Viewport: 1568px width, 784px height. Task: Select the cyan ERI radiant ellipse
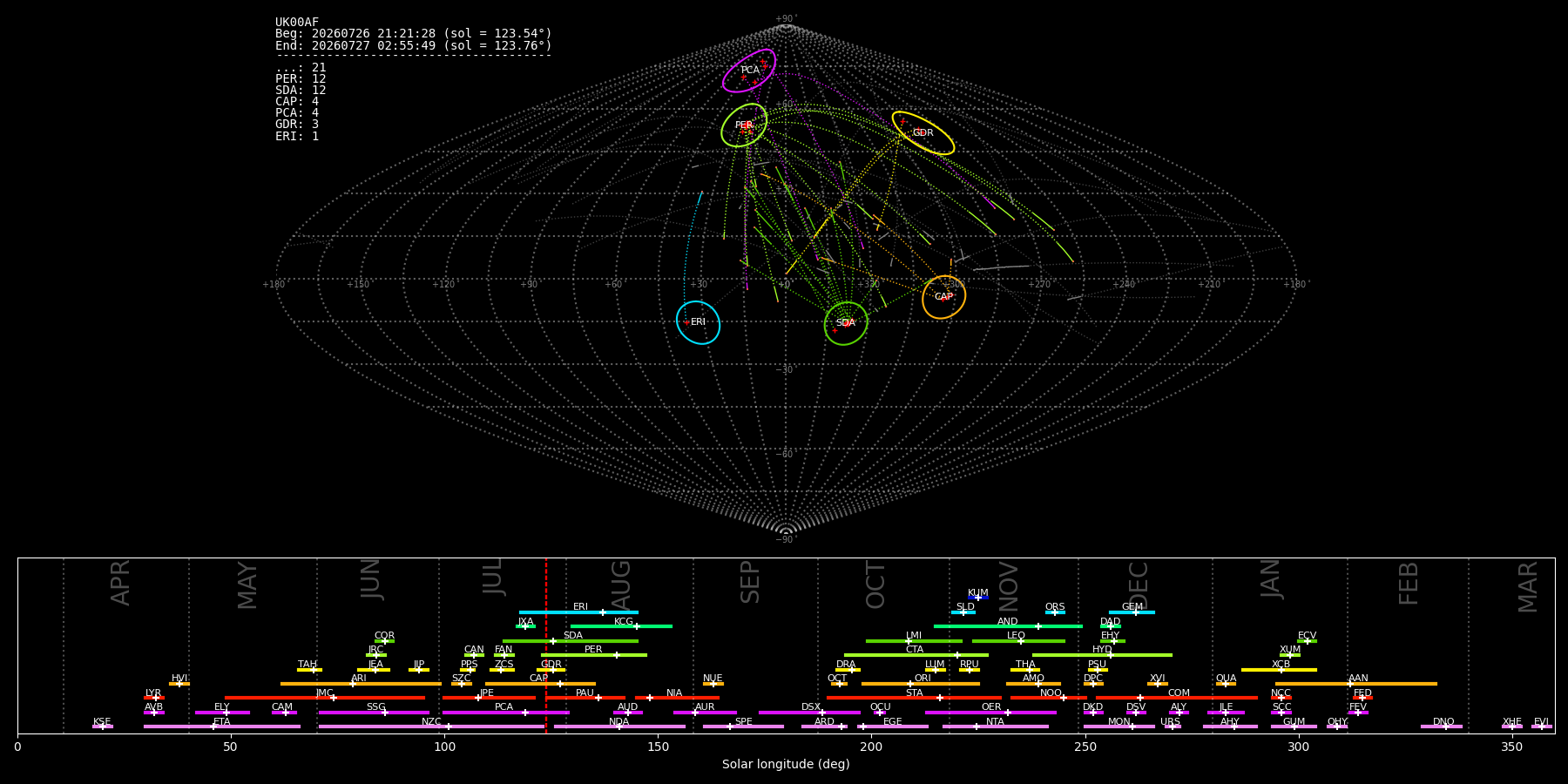(x=699, y=322)
